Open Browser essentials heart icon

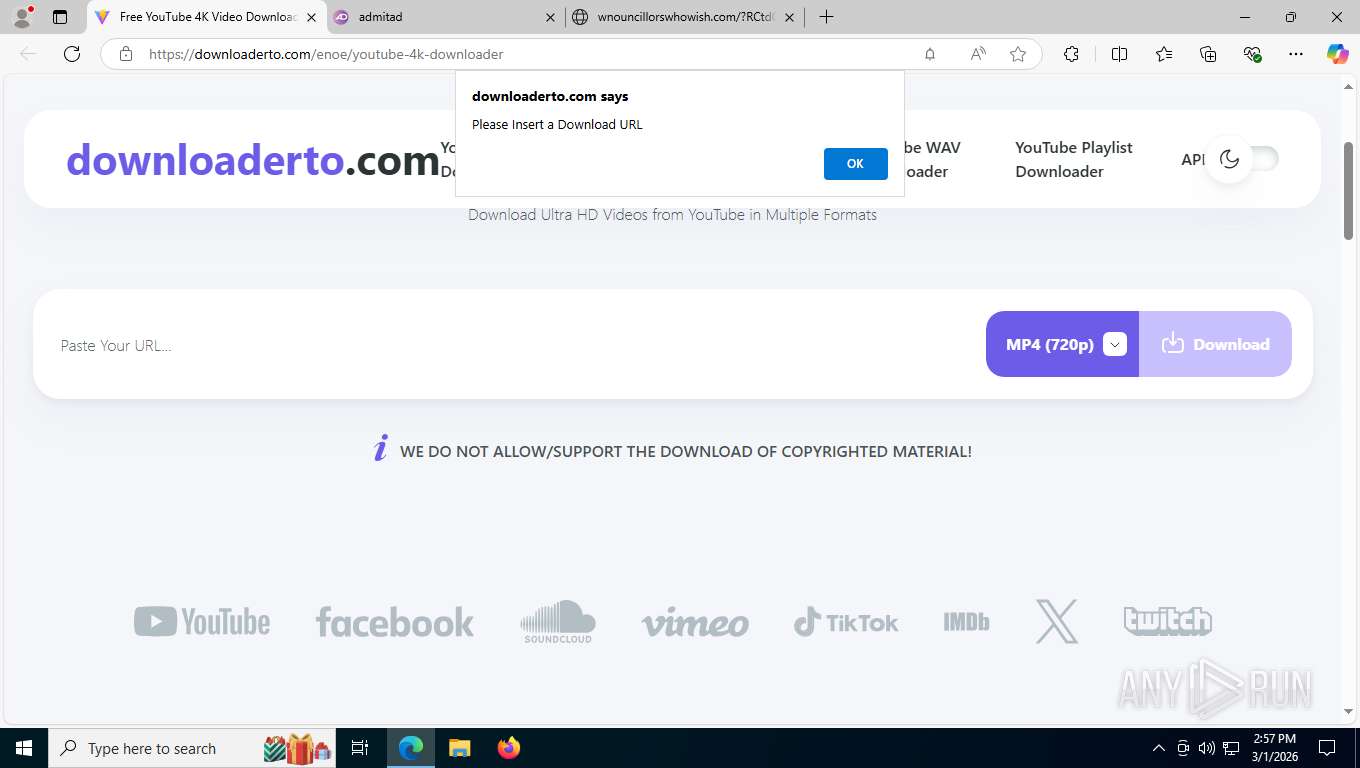1252,54
